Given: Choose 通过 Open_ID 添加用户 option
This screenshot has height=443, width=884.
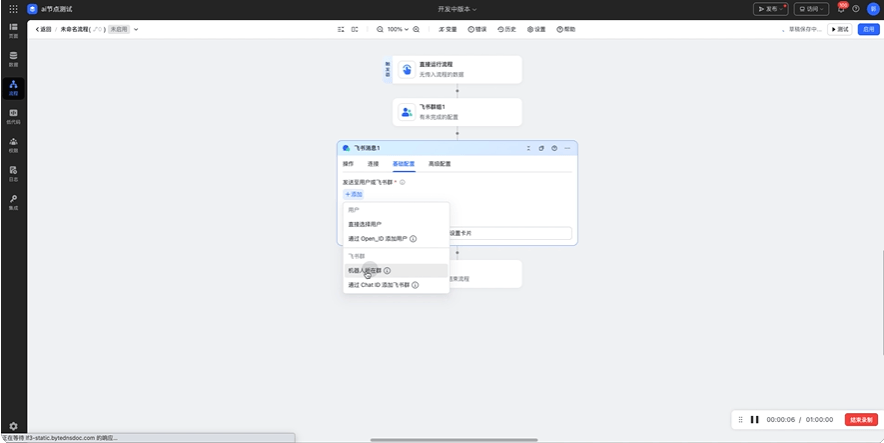Looking at the screenshot, I should pos(396,239).
